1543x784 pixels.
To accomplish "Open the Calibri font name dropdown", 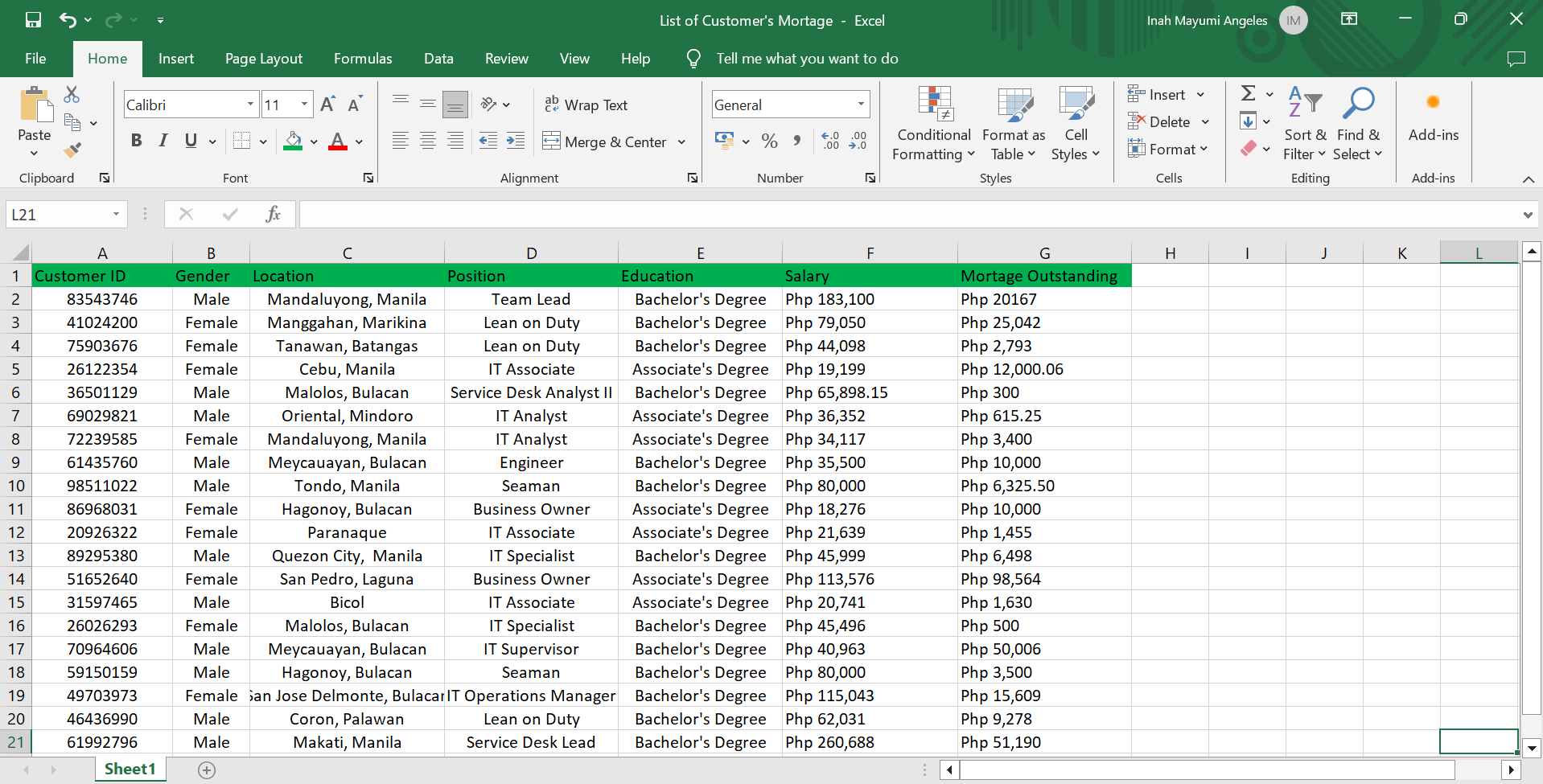I will (x=250, y=105).
